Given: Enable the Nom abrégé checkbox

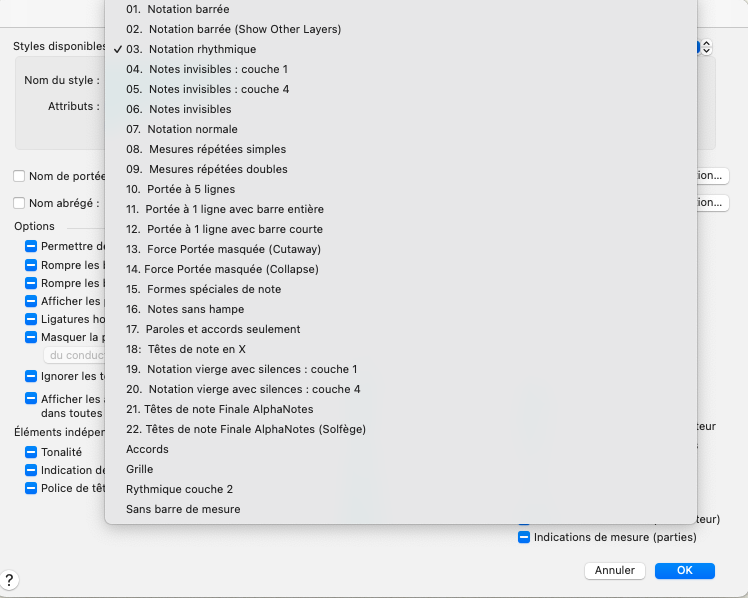Looking at the screenshot, I should tap(19, 203).
